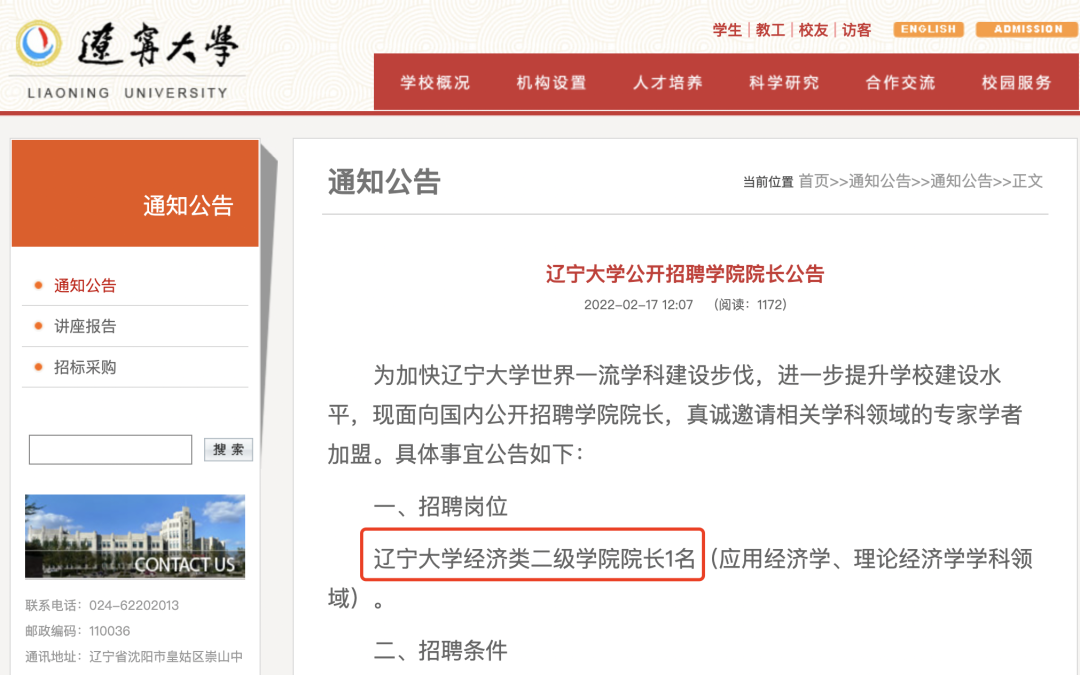This screenshot has width=1080, height=675.
Task: Select 招标采购 in the sidebar list
Action: coord(85,367)
